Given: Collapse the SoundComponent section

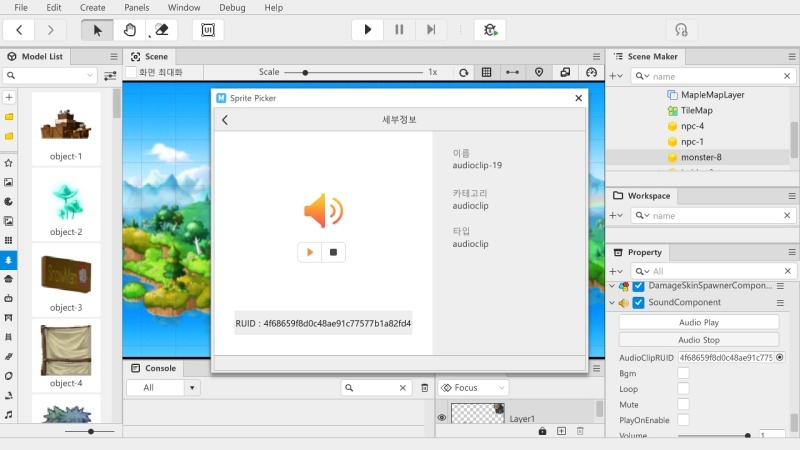Looking at the screenshot, I should tap(612, 302).
